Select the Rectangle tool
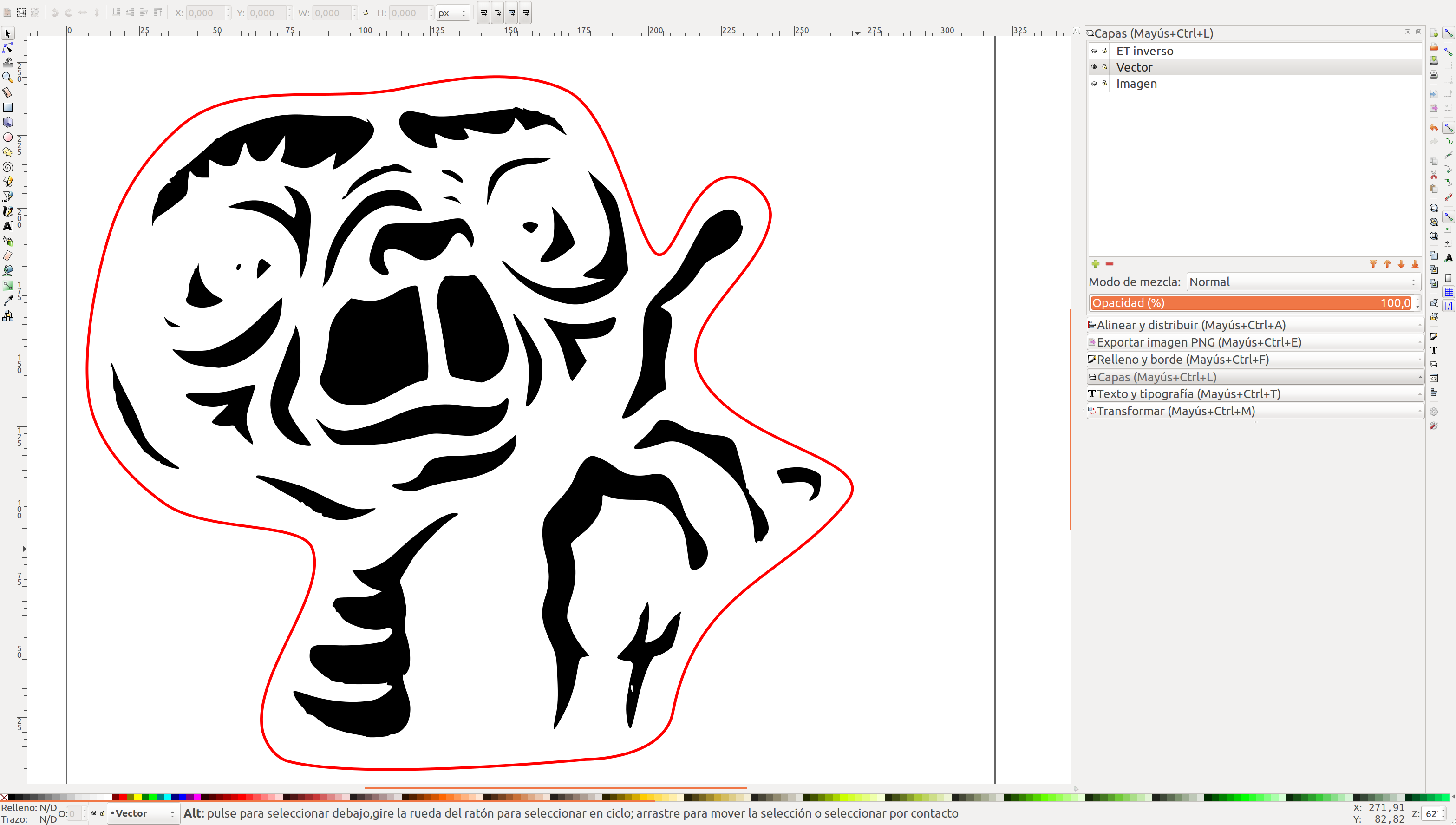The width and height of the screenshot is (1456, 825). (x=8, y=107)
